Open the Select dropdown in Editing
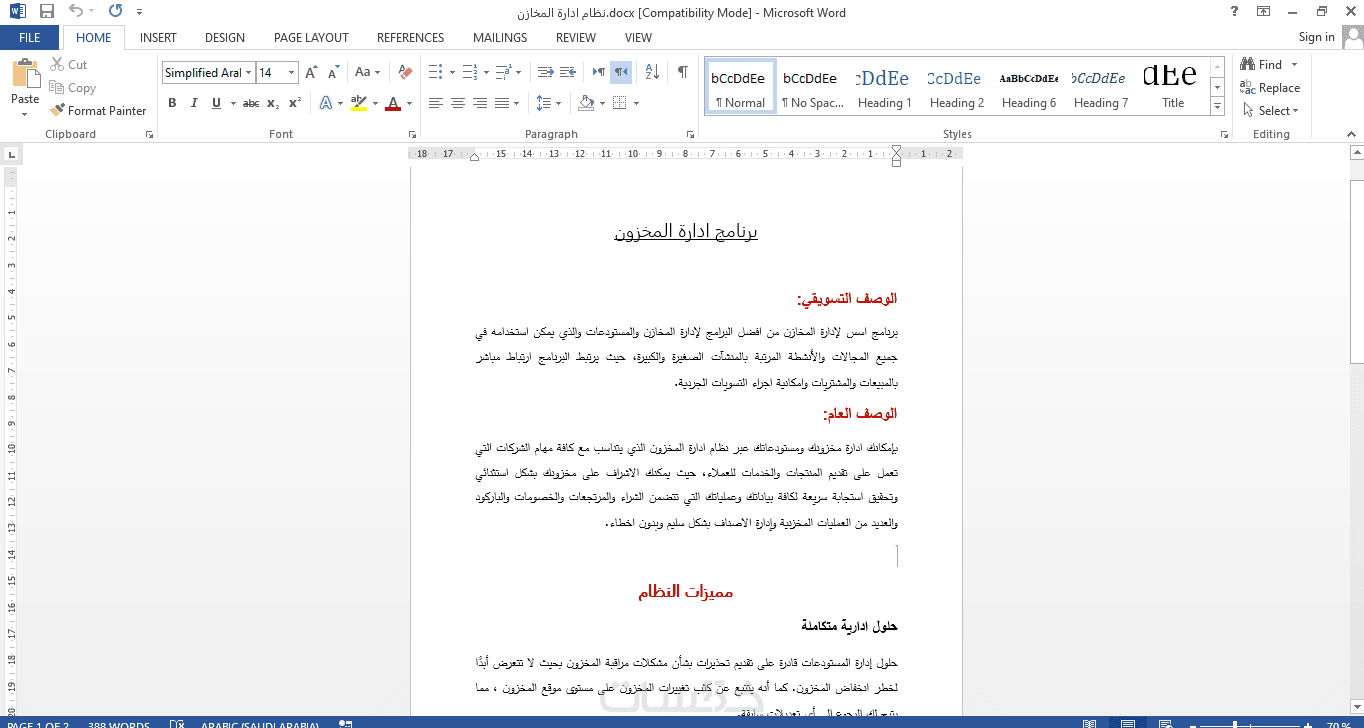The height and width of the screenshot is (728, 1364). coord(1272,111)
